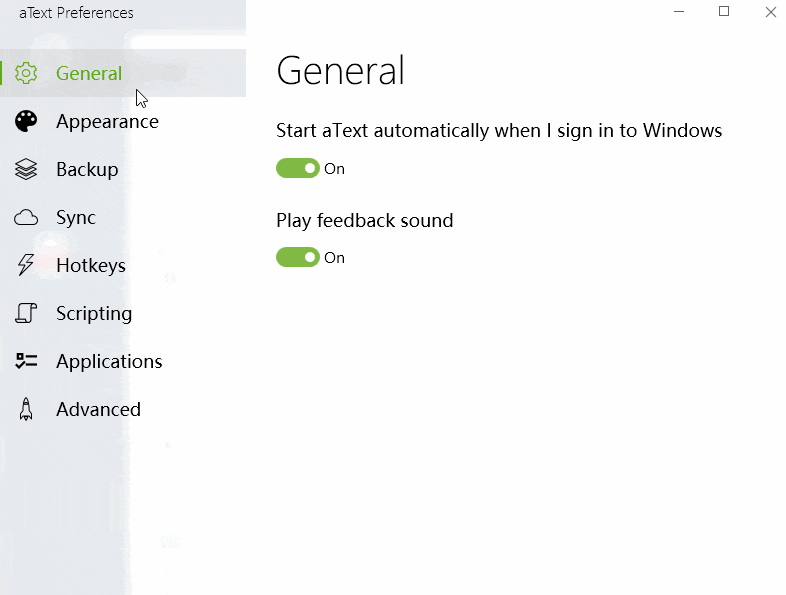
Task: Click the 'Play feedback sound' label
Action: (x=364, y=221)
